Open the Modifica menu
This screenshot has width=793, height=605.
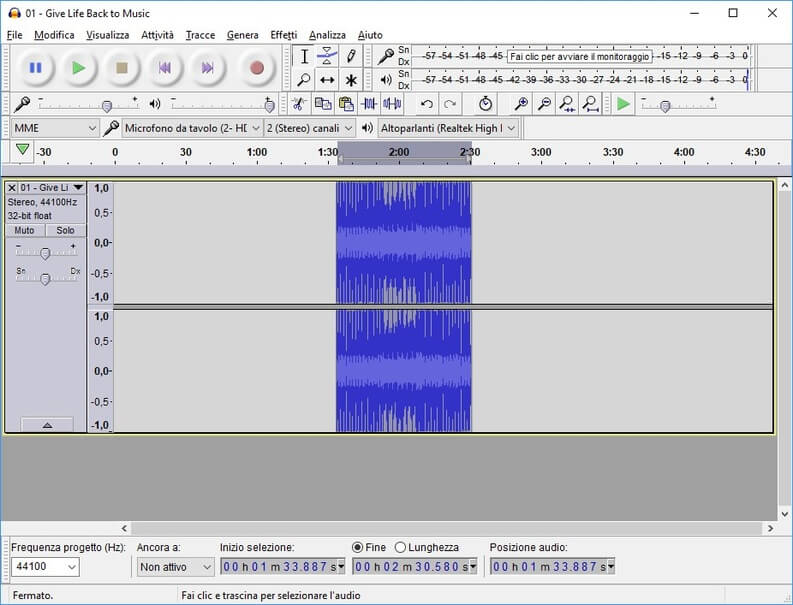point(54,35)
